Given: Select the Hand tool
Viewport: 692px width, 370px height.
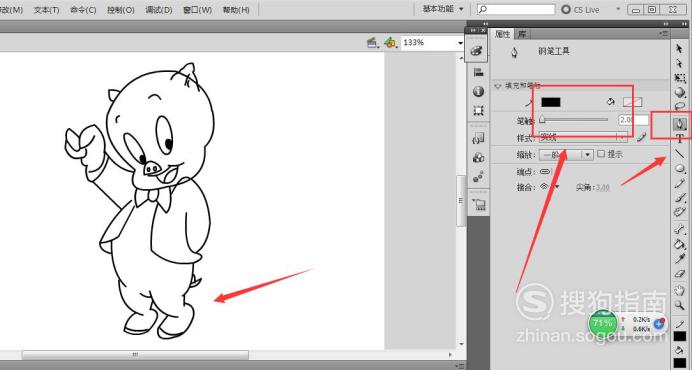Looking at the screenshot, I should [680, 290].
